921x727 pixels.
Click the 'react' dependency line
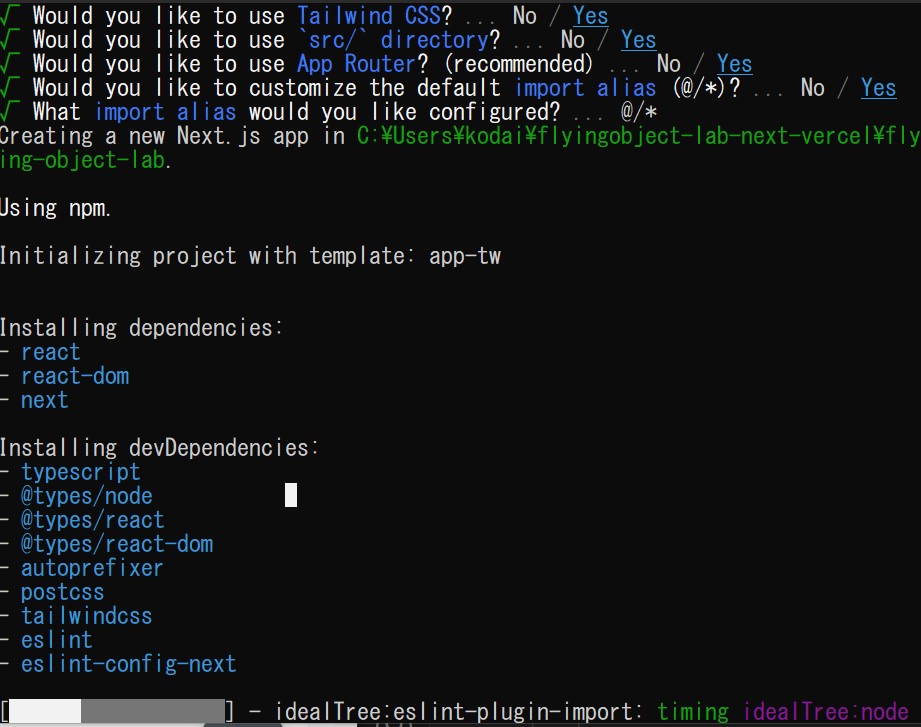tap(51, 352)
